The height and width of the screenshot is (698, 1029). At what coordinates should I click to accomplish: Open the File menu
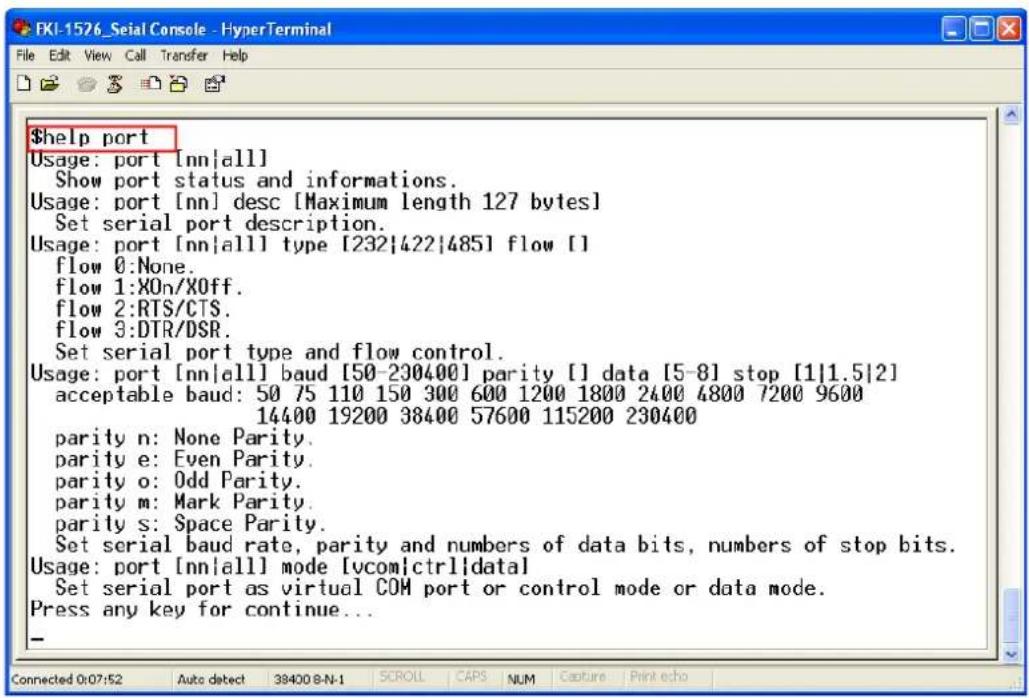click(25, 56)
